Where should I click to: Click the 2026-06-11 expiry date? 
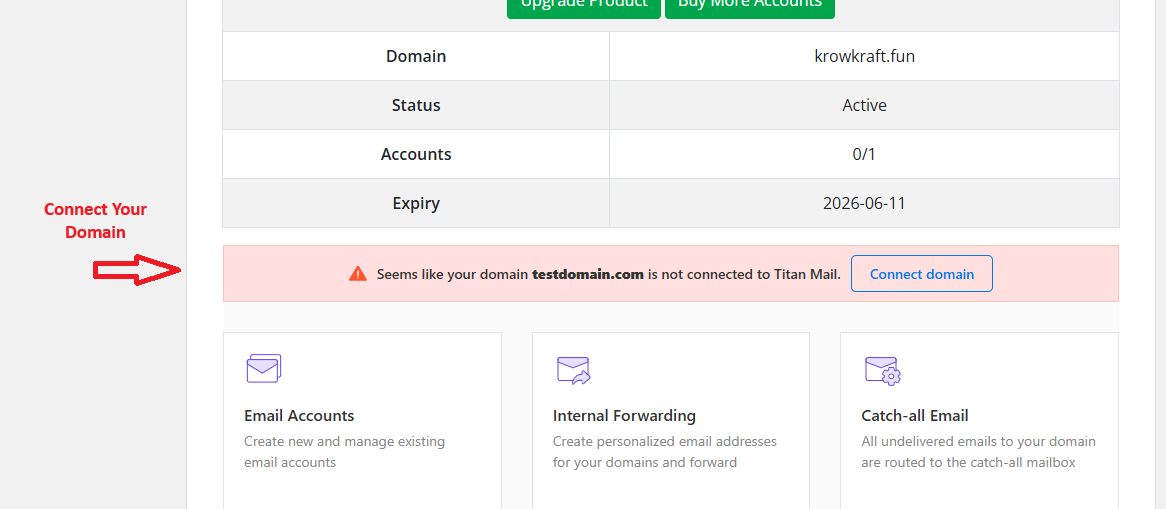(x=864, y=203)
